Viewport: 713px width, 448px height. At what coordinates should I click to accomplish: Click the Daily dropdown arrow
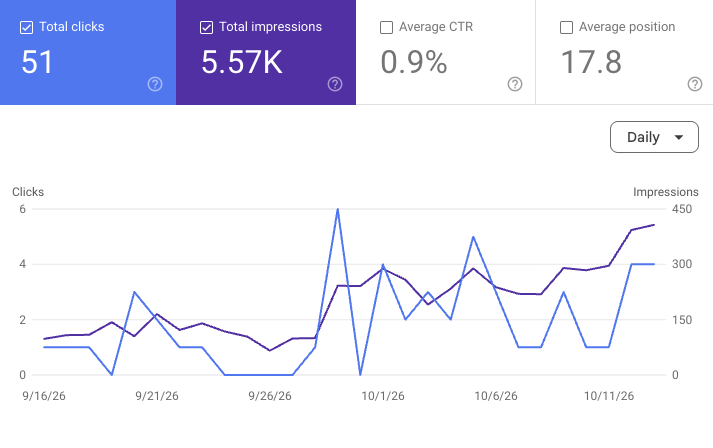tap(678, 137)
